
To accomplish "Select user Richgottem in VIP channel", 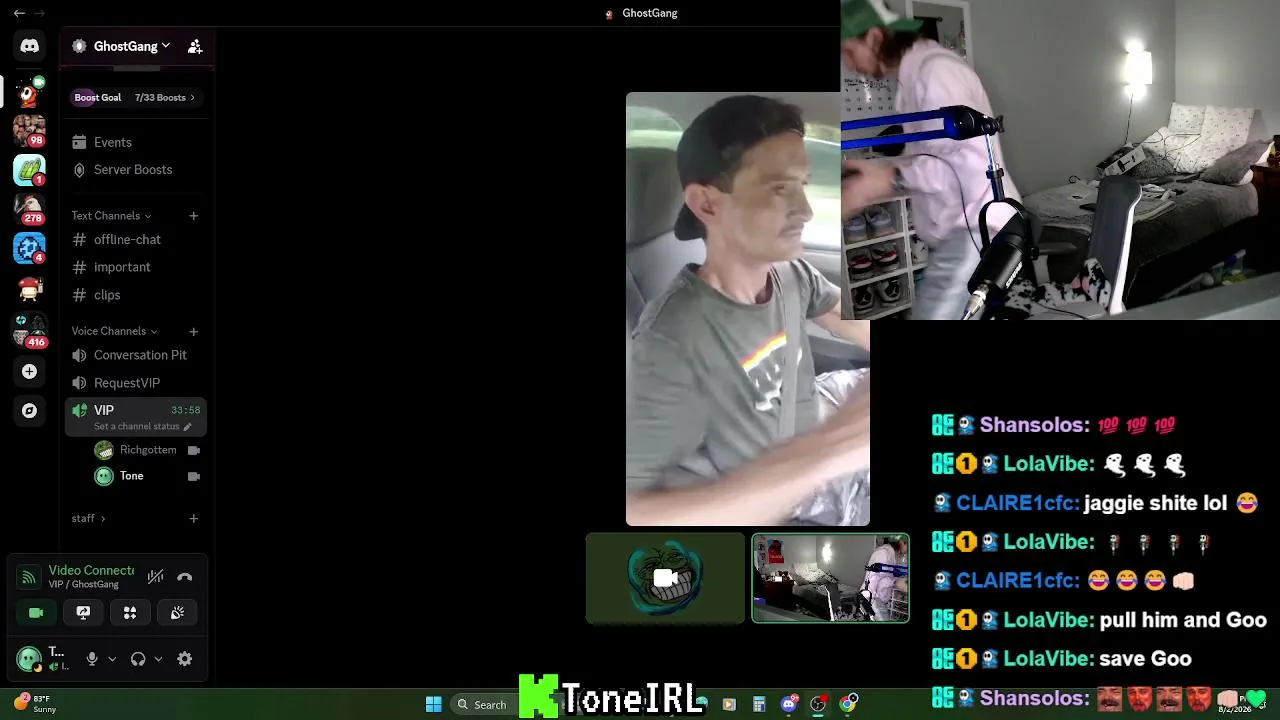I will pyautogui.click(x=148, y=450).
